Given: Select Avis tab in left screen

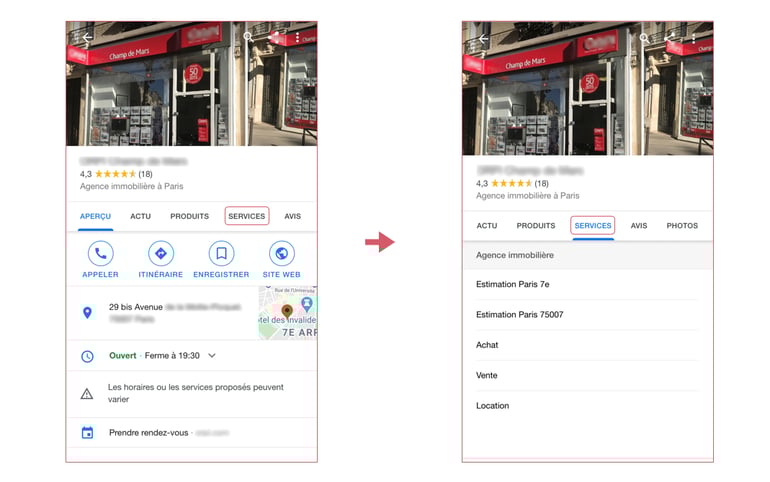Looking at the screenshot, I should [293, 216].
